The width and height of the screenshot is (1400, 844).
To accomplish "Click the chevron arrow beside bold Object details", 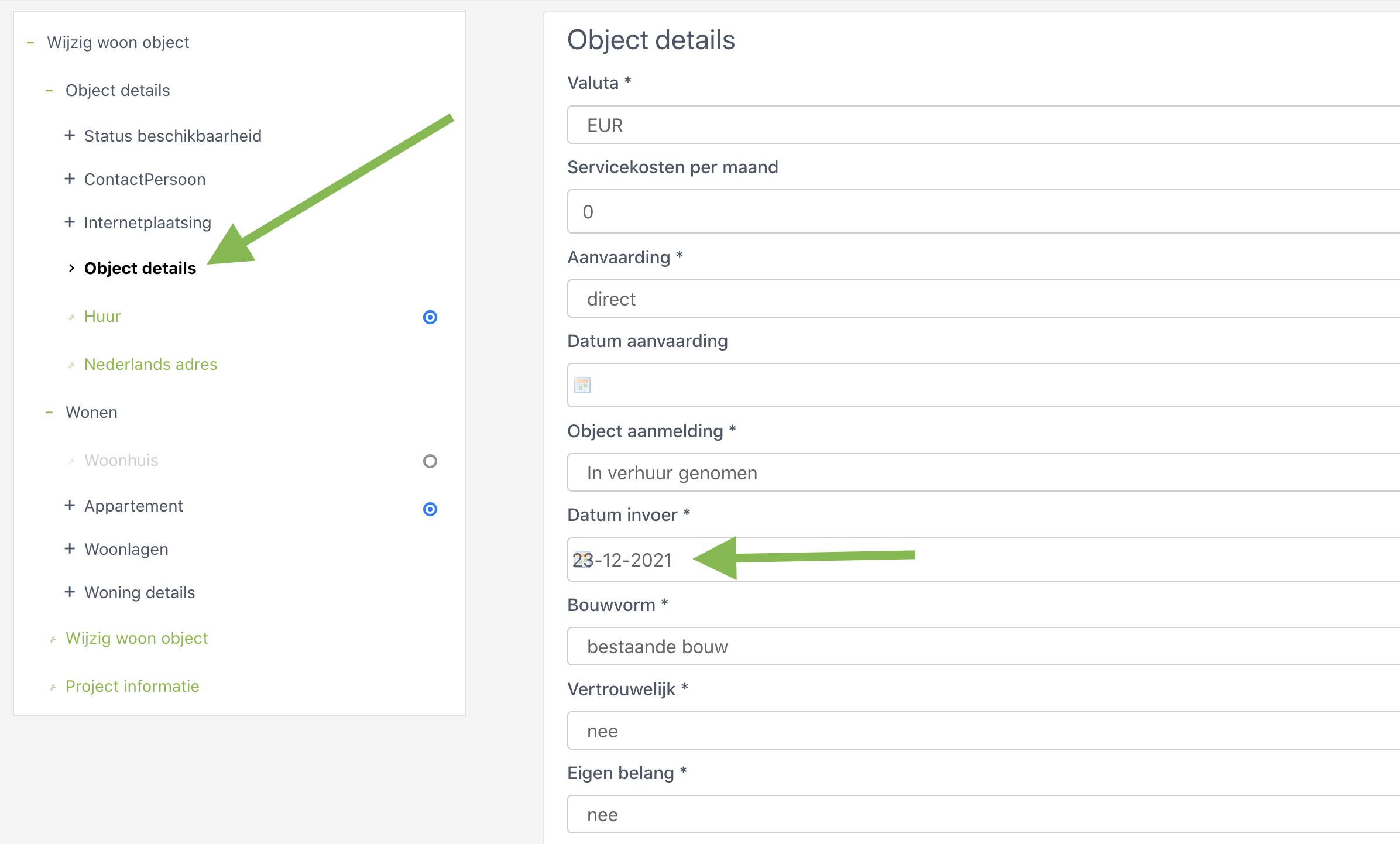I will click(x=71, y=268).
